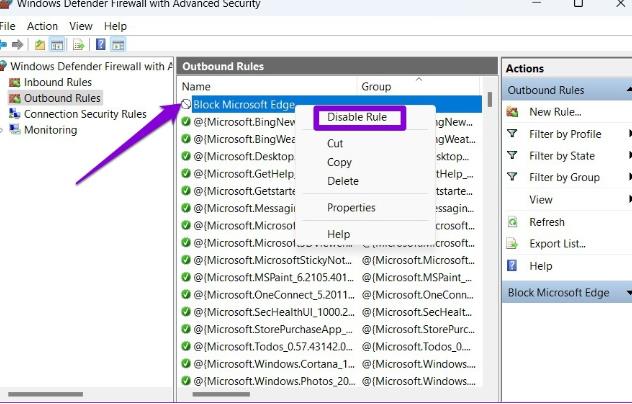Click the Monitoring tree icon
This screenshot has width=632, height=404.
(x=15, y=129)
